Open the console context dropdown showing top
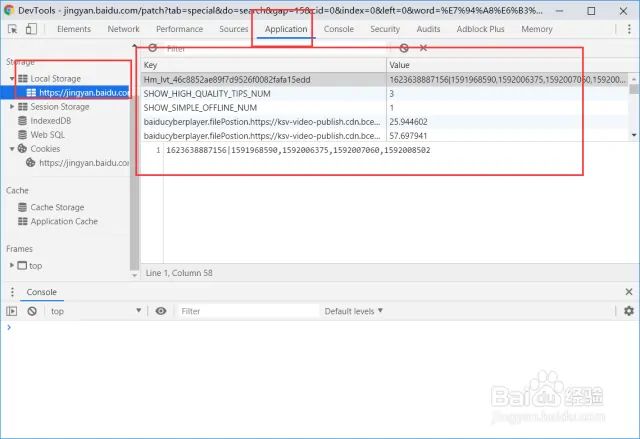 click(96, 311)
